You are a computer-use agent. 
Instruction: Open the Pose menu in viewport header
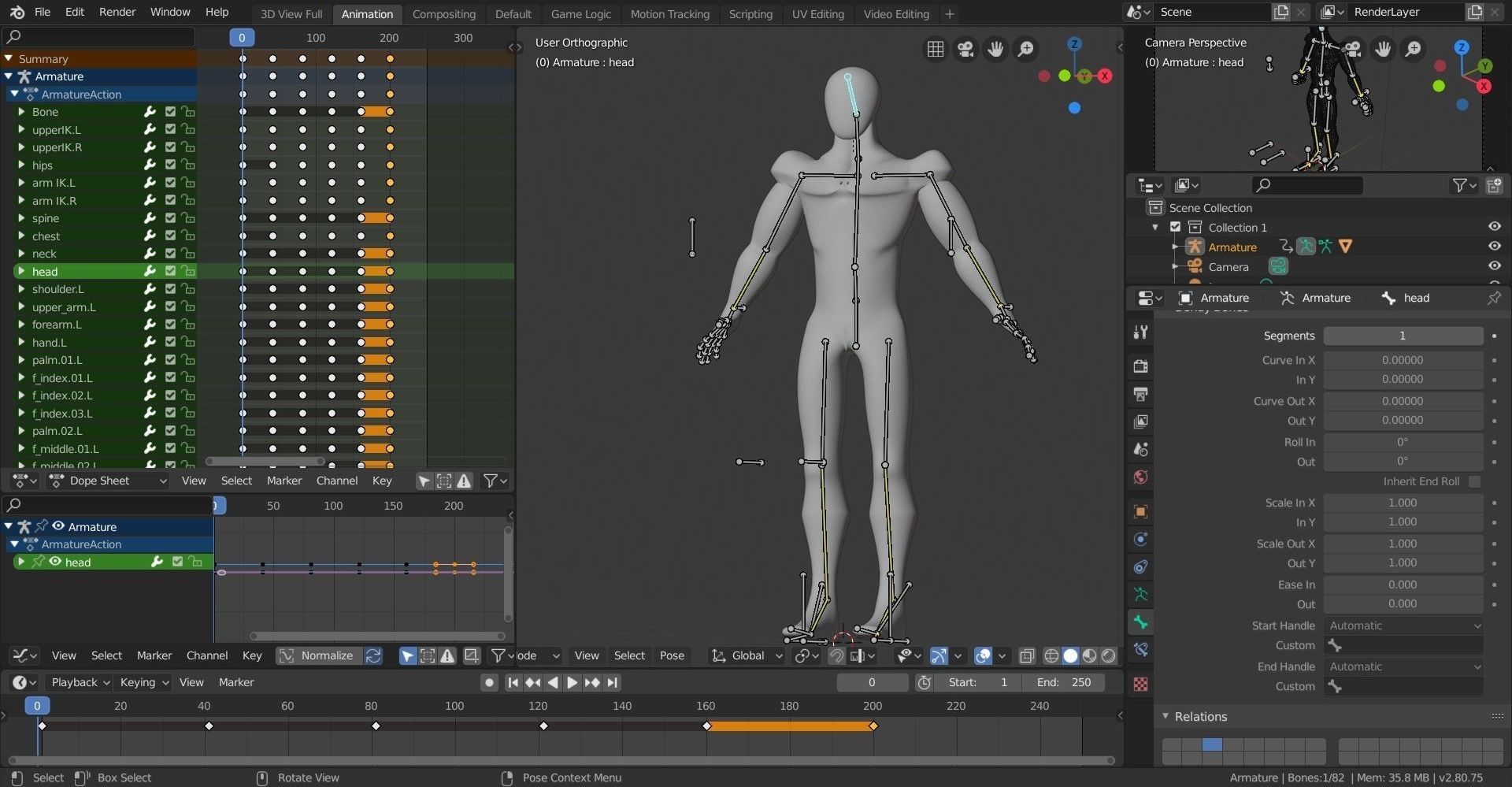[672, 655]
